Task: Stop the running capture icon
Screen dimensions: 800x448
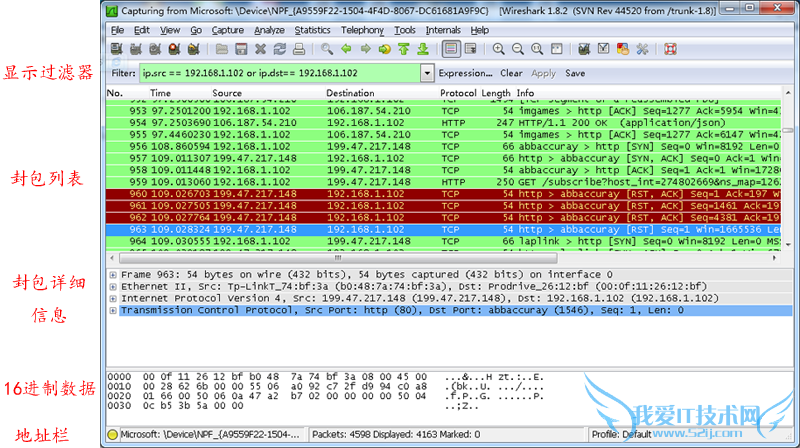Action: tap(174, 49)
